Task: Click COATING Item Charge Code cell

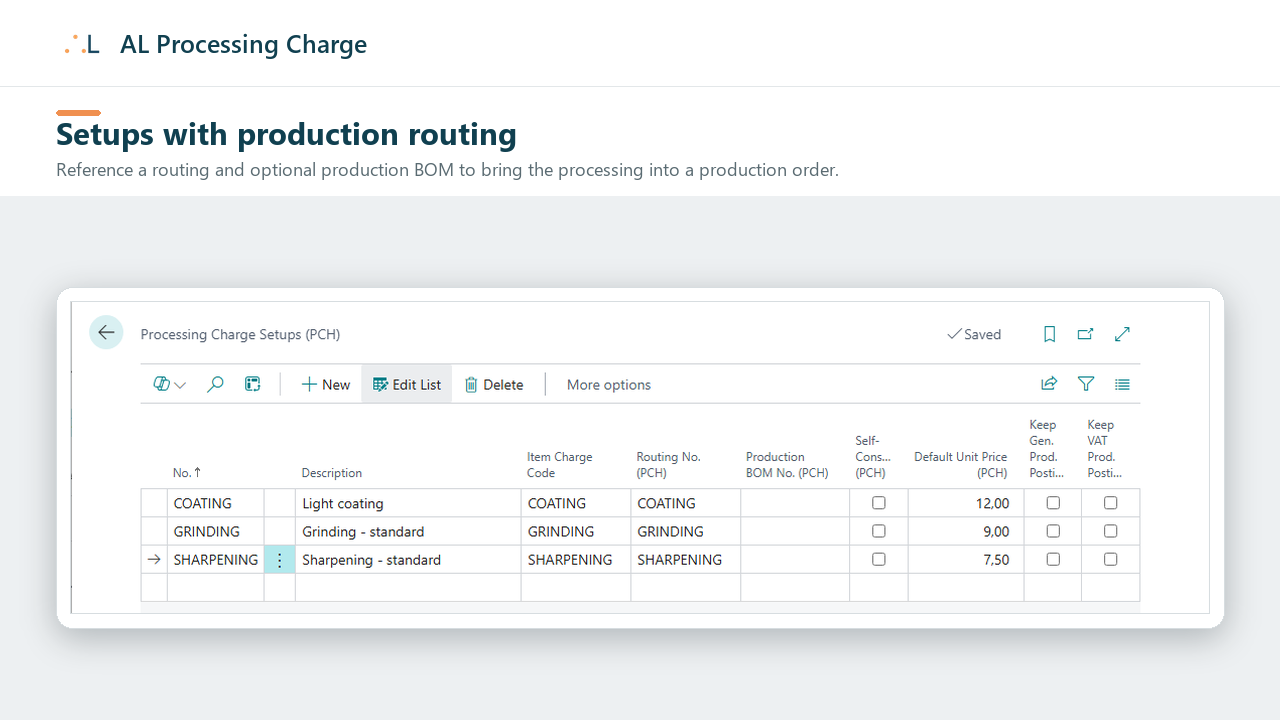Action: [x=576, y=503]
